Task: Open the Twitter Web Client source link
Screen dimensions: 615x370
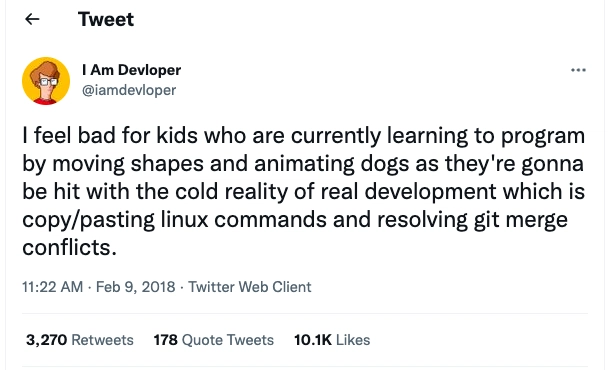Action: pos(249,287)
